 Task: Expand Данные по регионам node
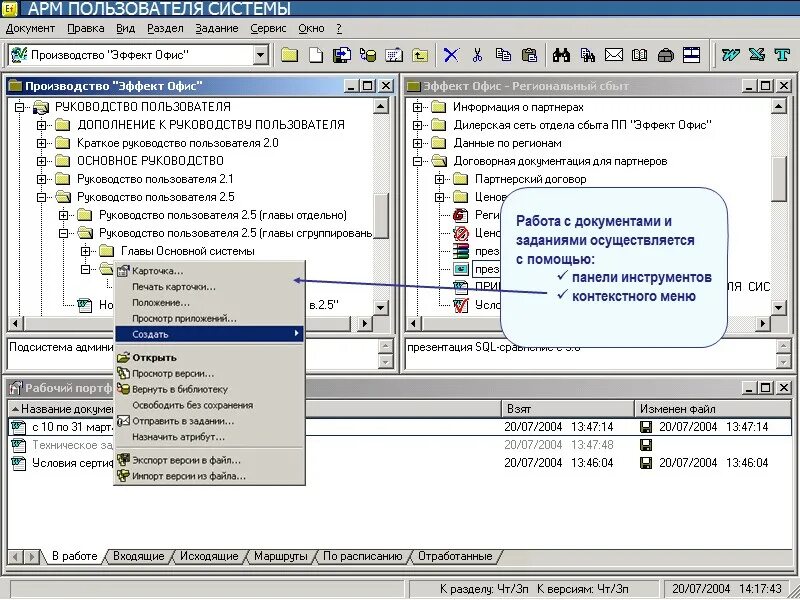[x=417, y=143]
